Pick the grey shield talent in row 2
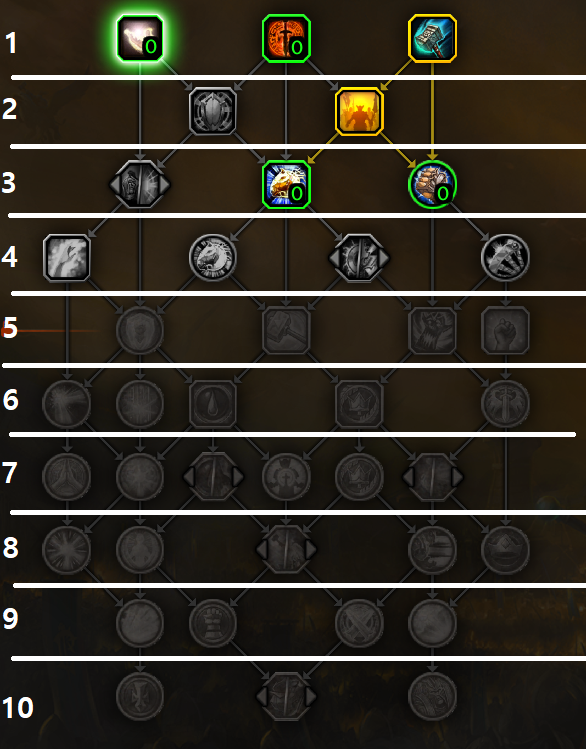 [x=213, y=111]
